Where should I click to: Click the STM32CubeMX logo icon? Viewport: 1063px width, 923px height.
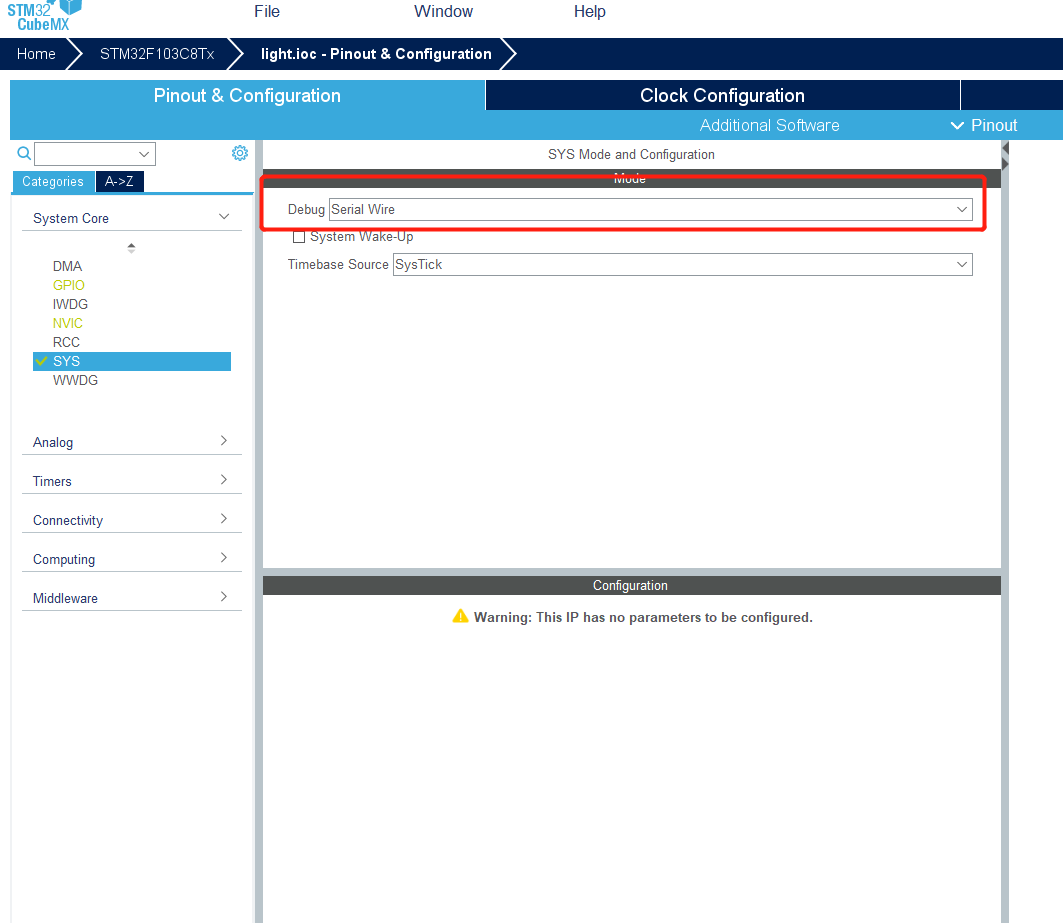tap(45, 16)
